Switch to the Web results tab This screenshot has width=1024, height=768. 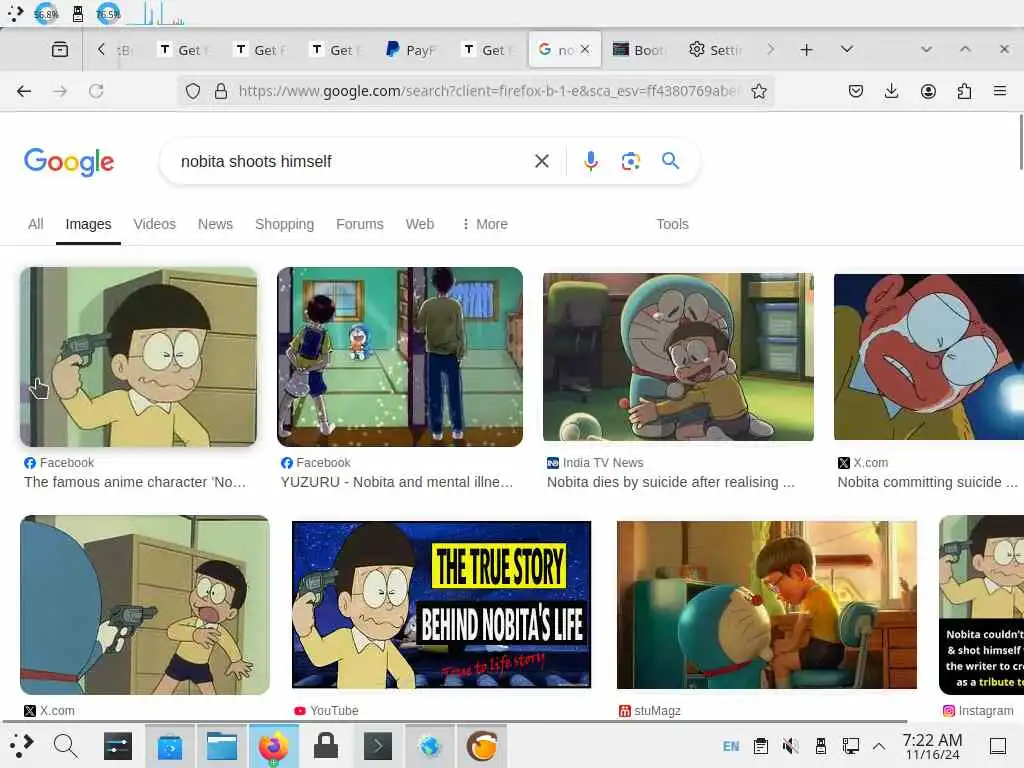[x=420, y=224]
